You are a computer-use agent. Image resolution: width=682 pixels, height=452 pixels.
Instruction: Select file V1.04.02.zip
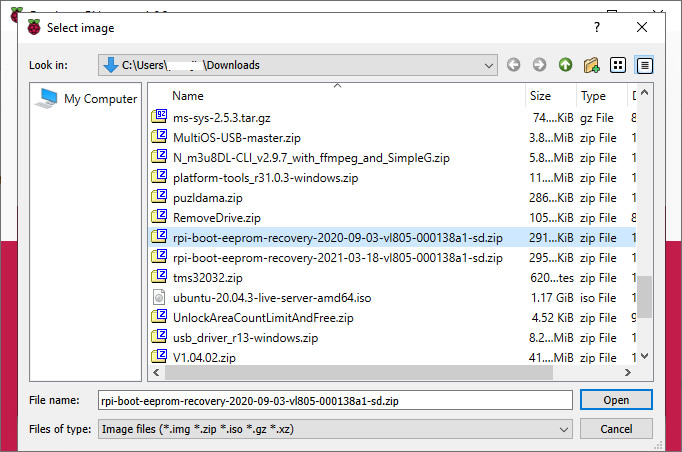click(204, 358)
